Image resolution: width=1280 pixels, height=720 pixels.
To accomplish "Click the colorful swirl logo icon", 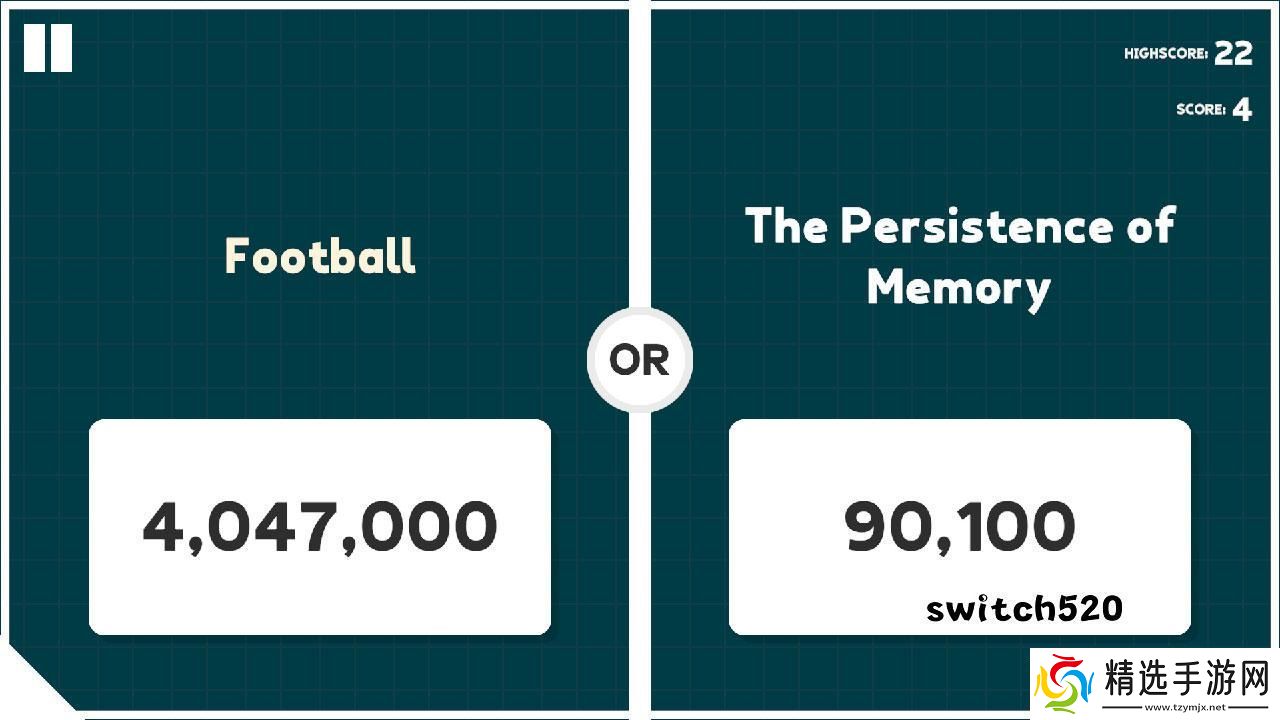I will click(x=1063, y=684).
